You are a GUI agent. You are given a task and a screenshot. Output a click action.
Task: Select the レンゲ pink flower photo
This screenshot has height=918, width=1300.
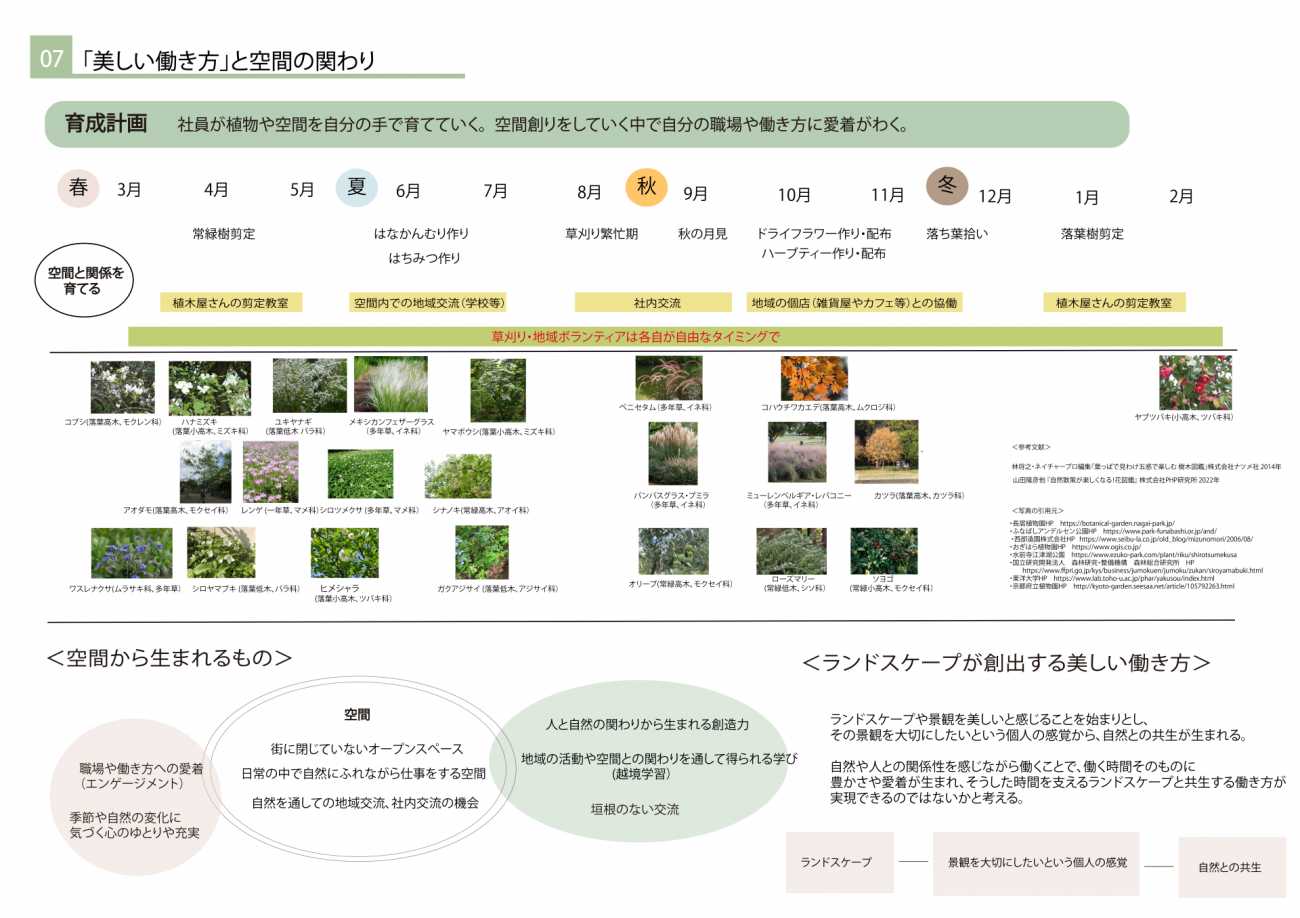pos(270,472)
